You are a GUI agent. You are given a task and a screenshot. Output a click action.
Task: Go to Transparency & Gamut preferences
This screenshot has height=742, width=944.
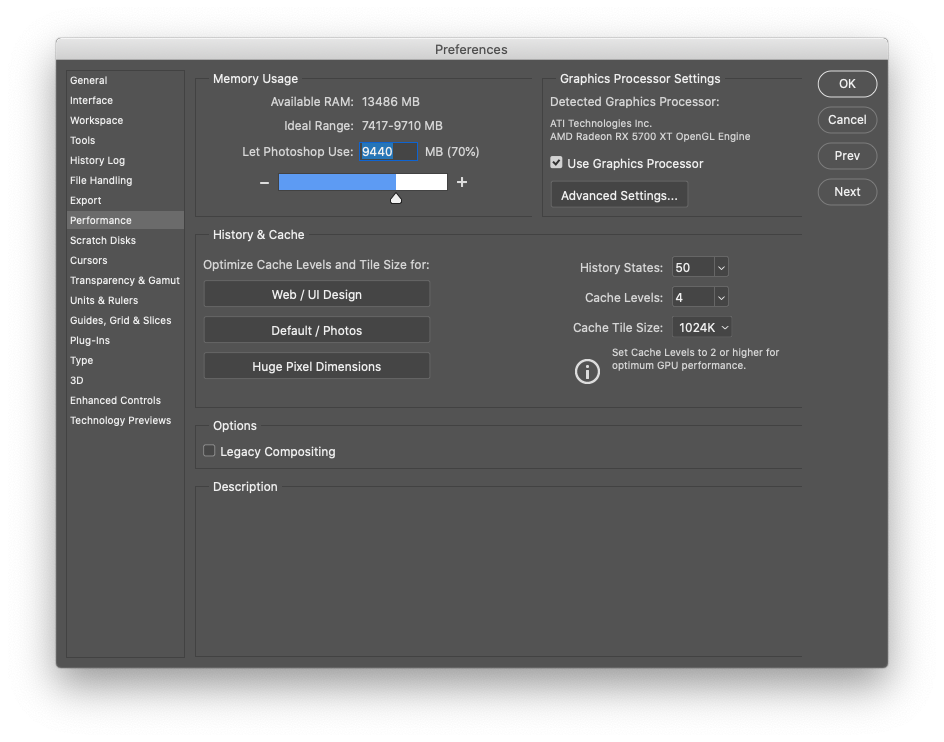point(125,280)
